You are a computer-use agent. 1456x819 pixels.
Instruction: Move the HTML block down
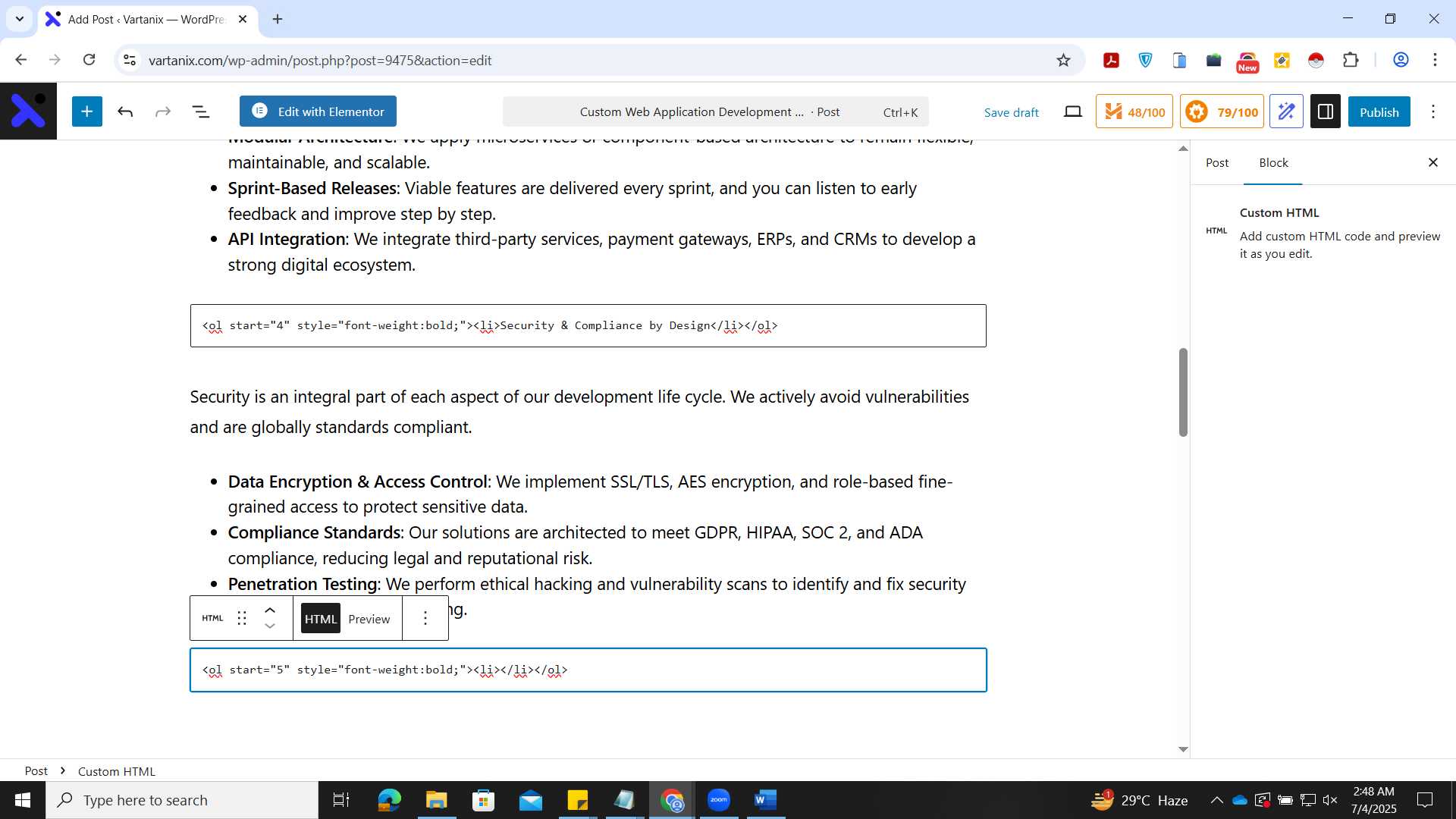(x=270, y=626)
